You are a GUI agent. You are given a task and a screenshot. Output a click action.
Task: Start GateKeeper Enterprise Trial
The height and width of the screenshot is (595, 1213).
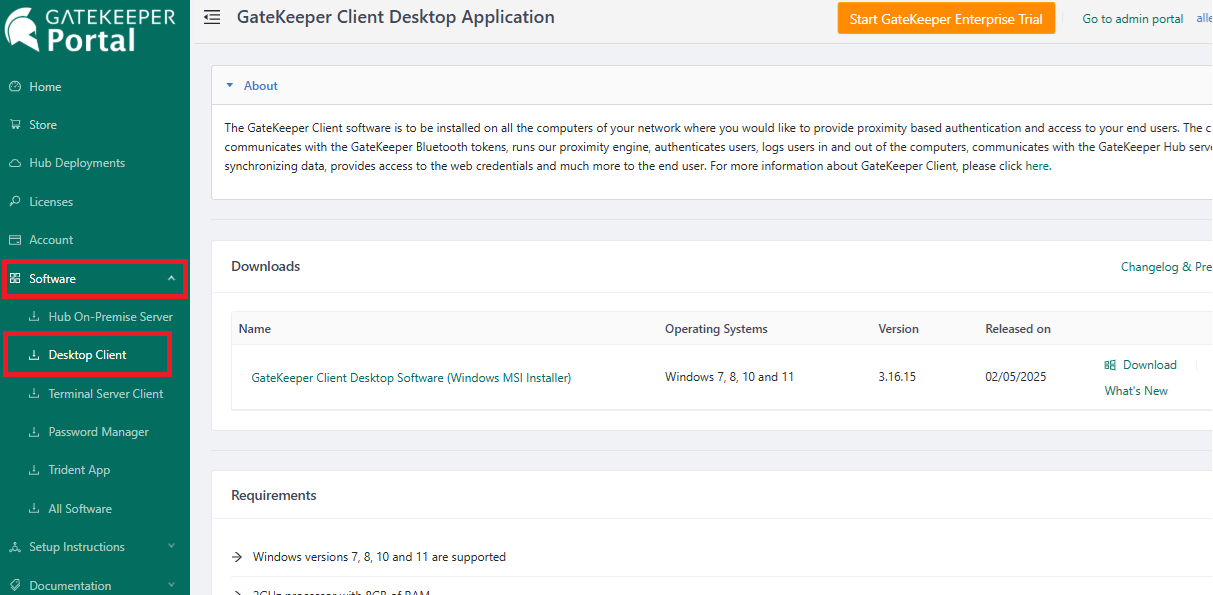946,19
